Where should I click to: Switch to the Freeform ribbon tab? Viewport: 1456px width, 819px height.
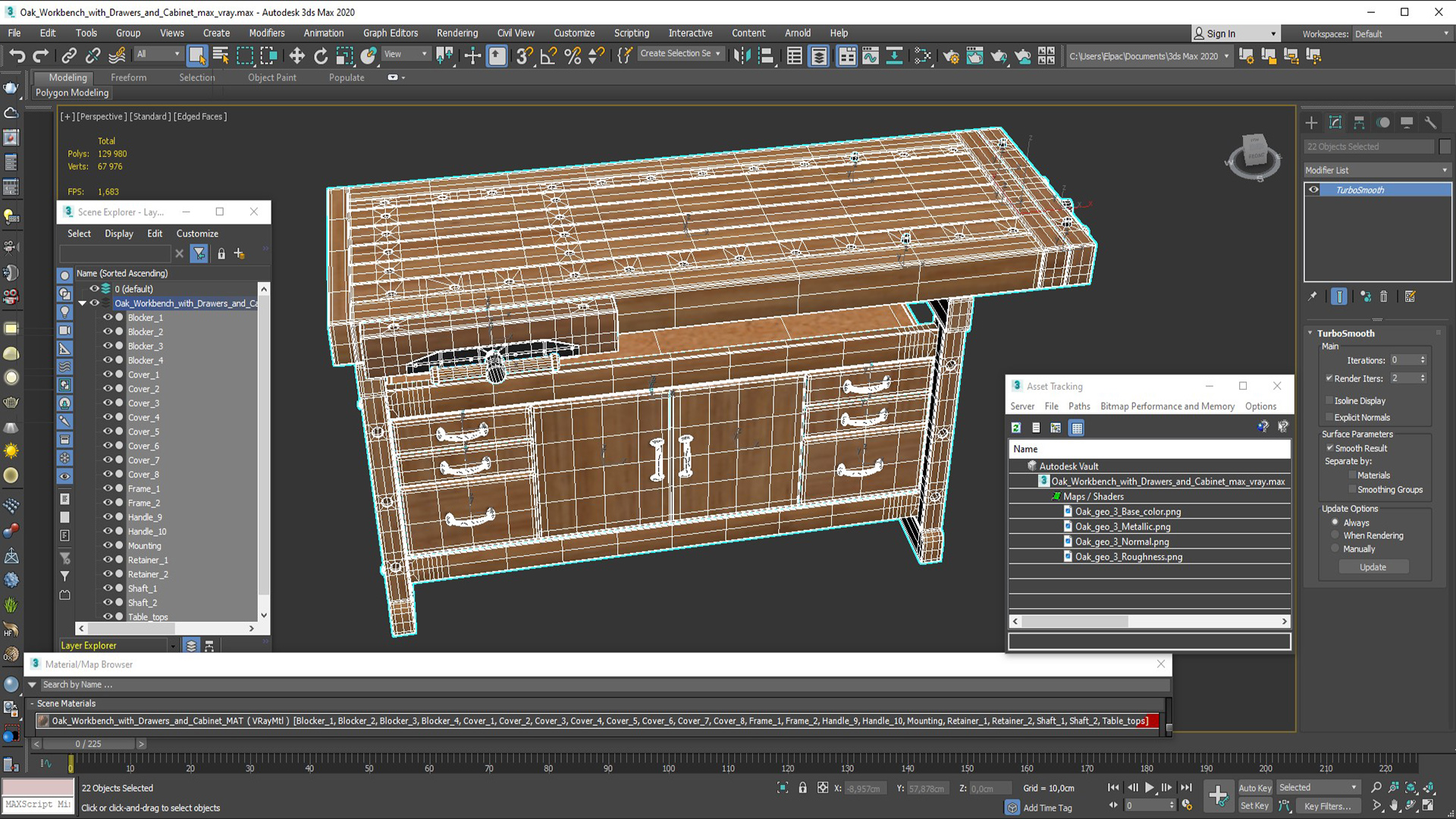pos(129,77)
